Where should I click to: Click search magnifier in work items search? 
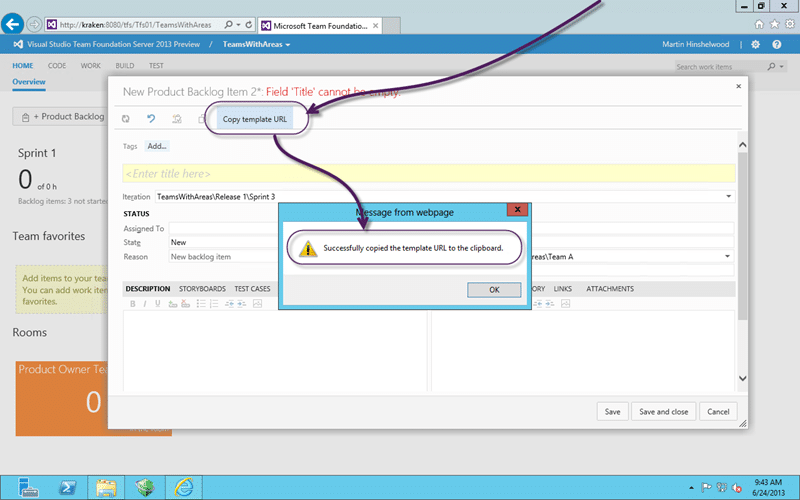pos(771,66)
